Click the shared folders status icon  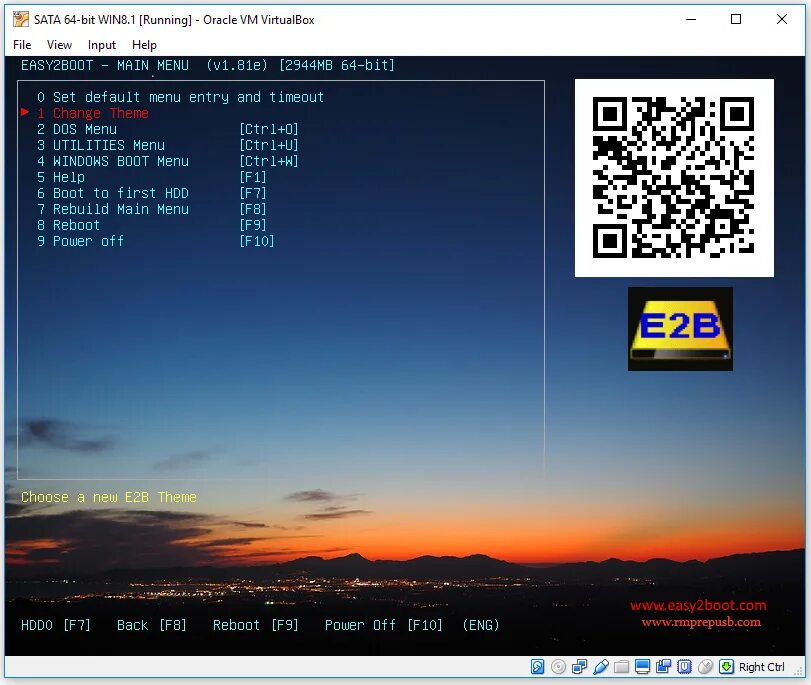coord(621,667)
